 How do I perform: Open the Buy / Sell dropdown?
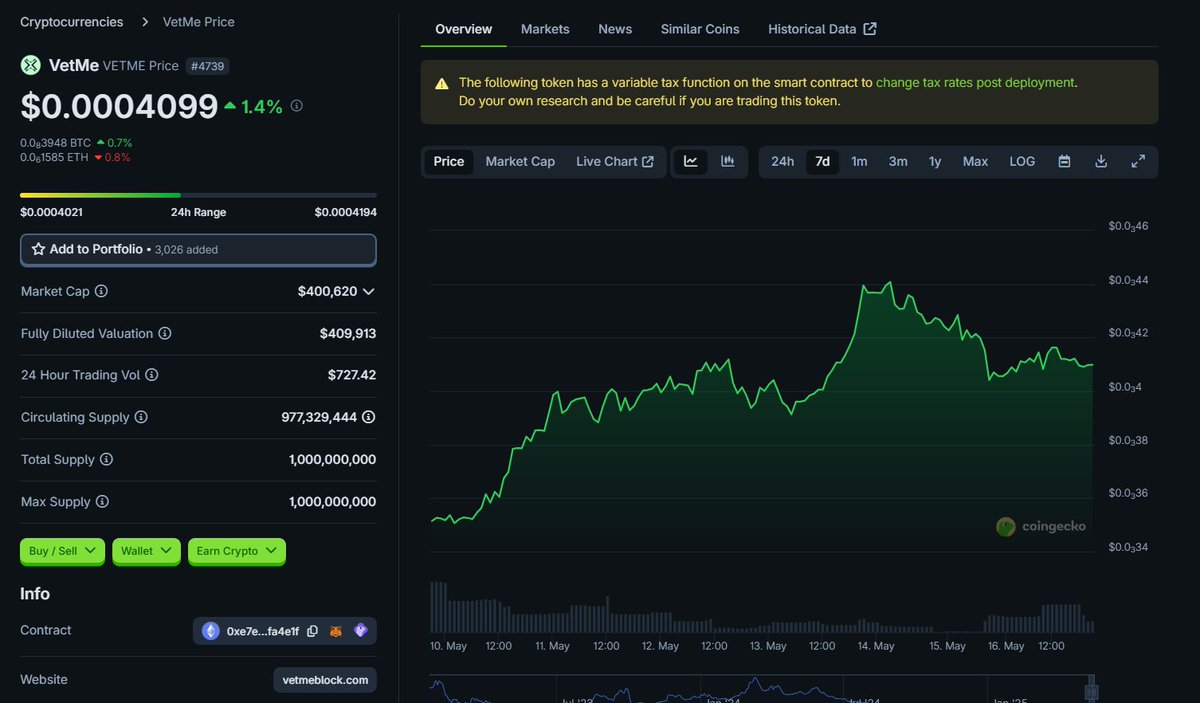point(62,551)
